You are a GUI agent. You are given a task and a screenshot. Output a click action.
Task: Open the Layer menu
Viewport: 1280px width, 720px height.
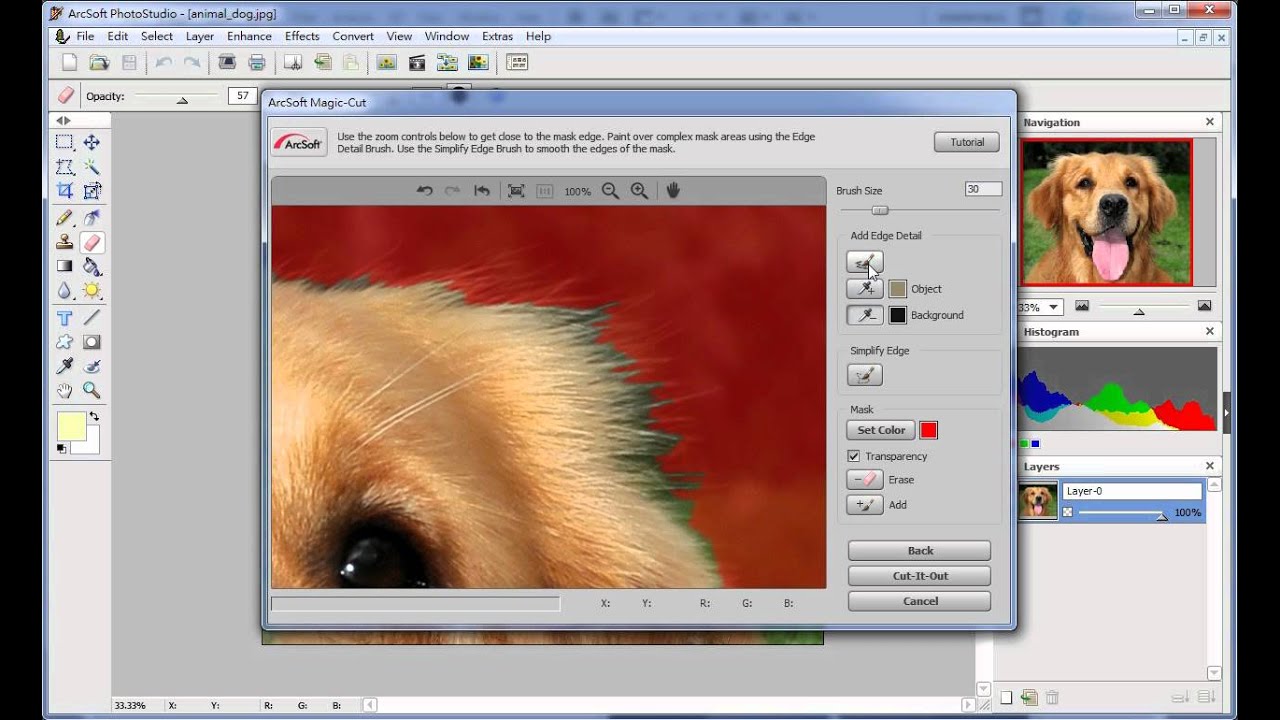pos(200,36)
